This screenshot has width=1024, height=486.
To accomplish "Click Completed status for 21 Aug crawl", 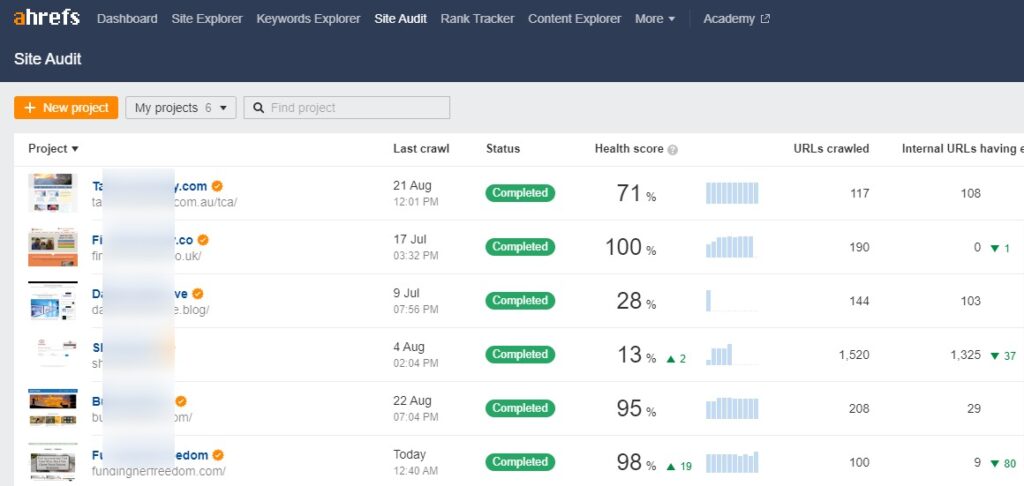I will coord(520,193).
